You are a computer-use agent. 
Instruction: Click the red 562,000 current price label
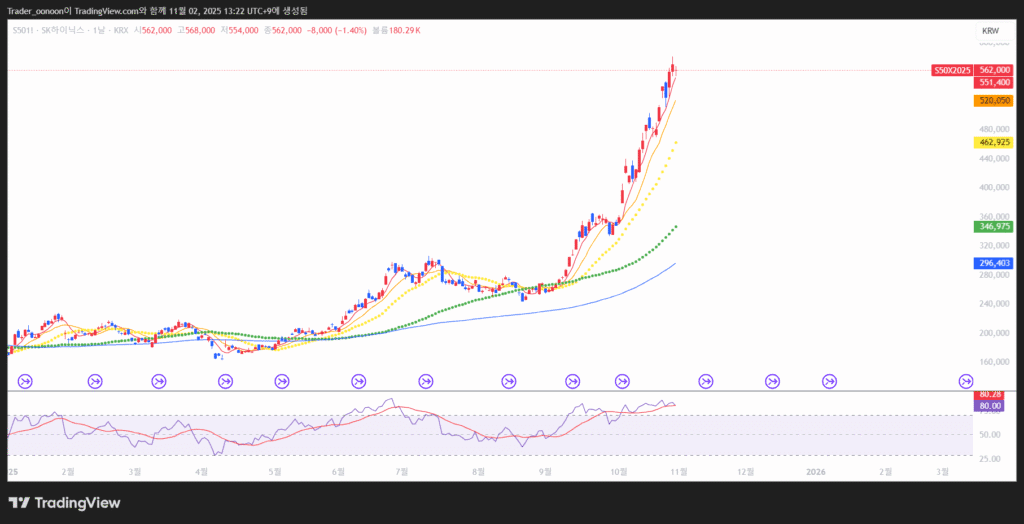(x=994, y=70)
